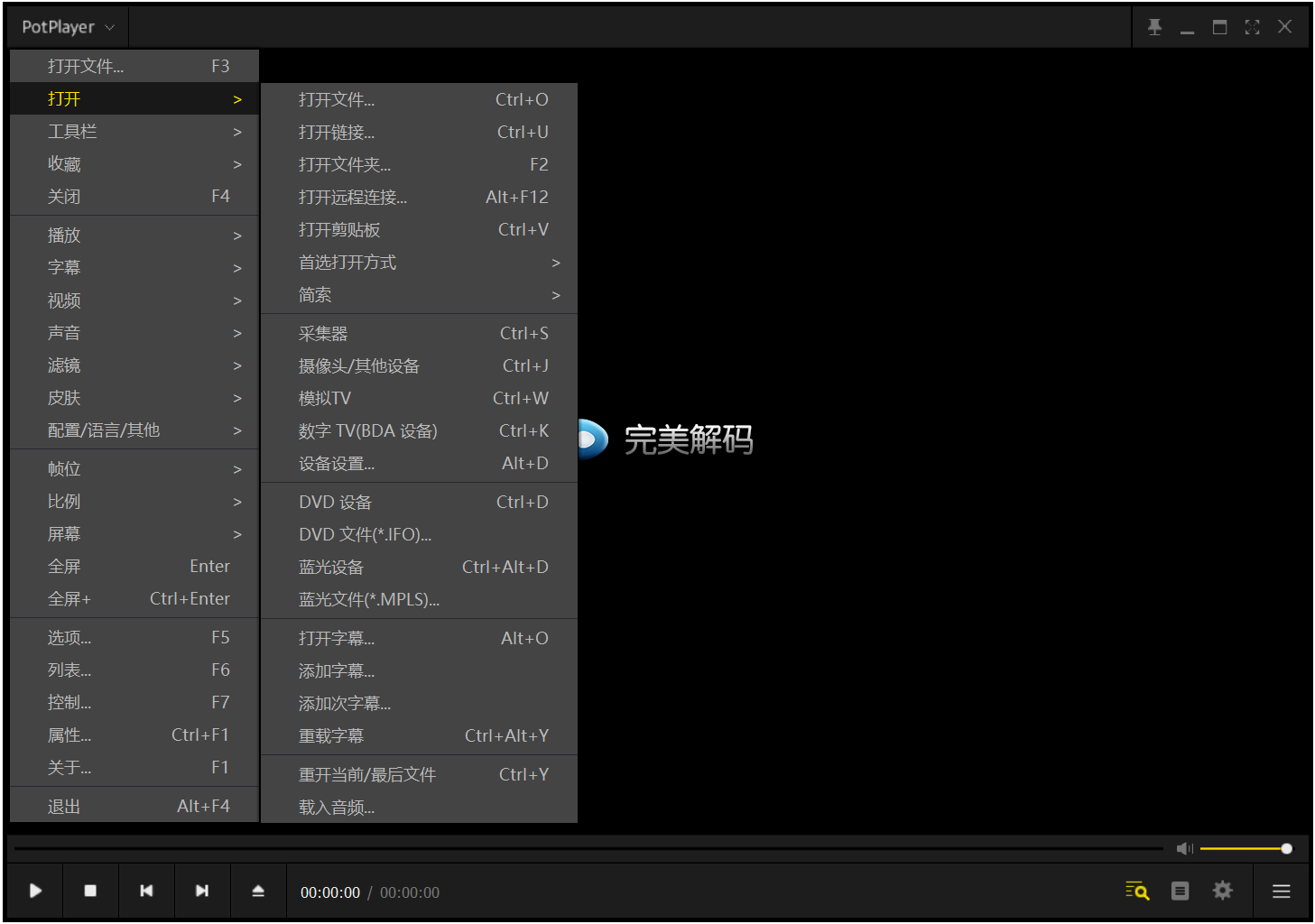Viewport: 1315px width, 924px height.
Task: Choose 数字 TV(BDA 设备)
Action: coord(419,431)
